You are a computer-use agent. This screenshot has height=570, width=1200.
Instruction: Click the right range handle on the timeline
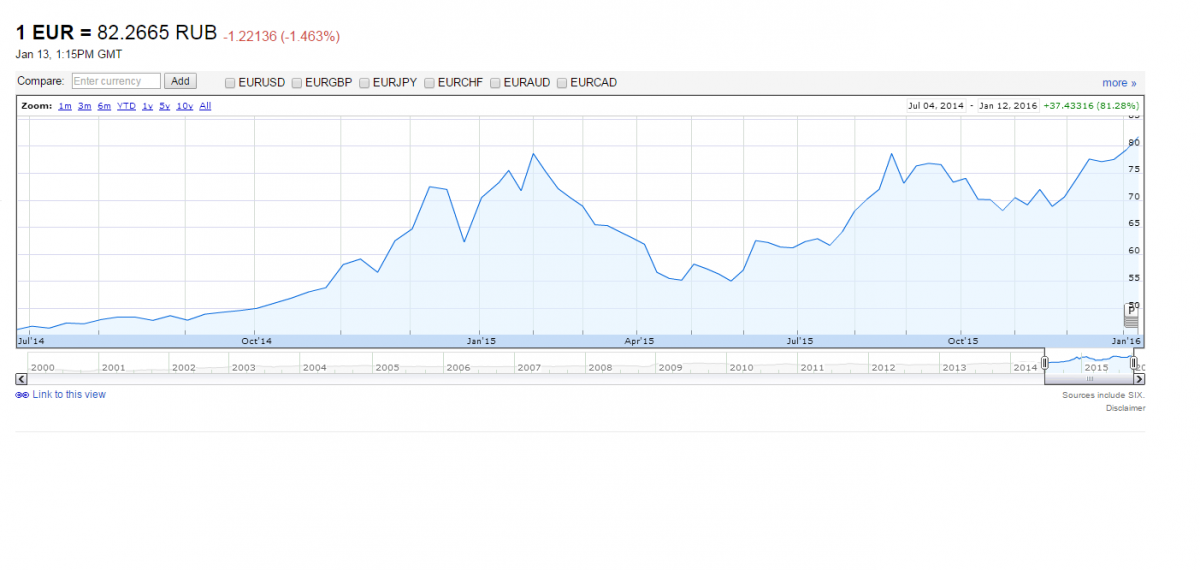[1133, 363]
